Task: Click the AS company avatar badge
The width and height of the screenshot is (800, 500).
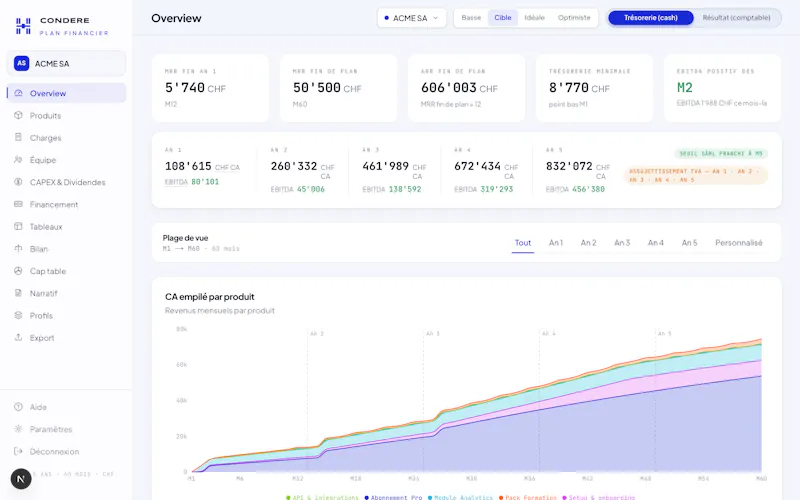Action: [x=21, y=63]
